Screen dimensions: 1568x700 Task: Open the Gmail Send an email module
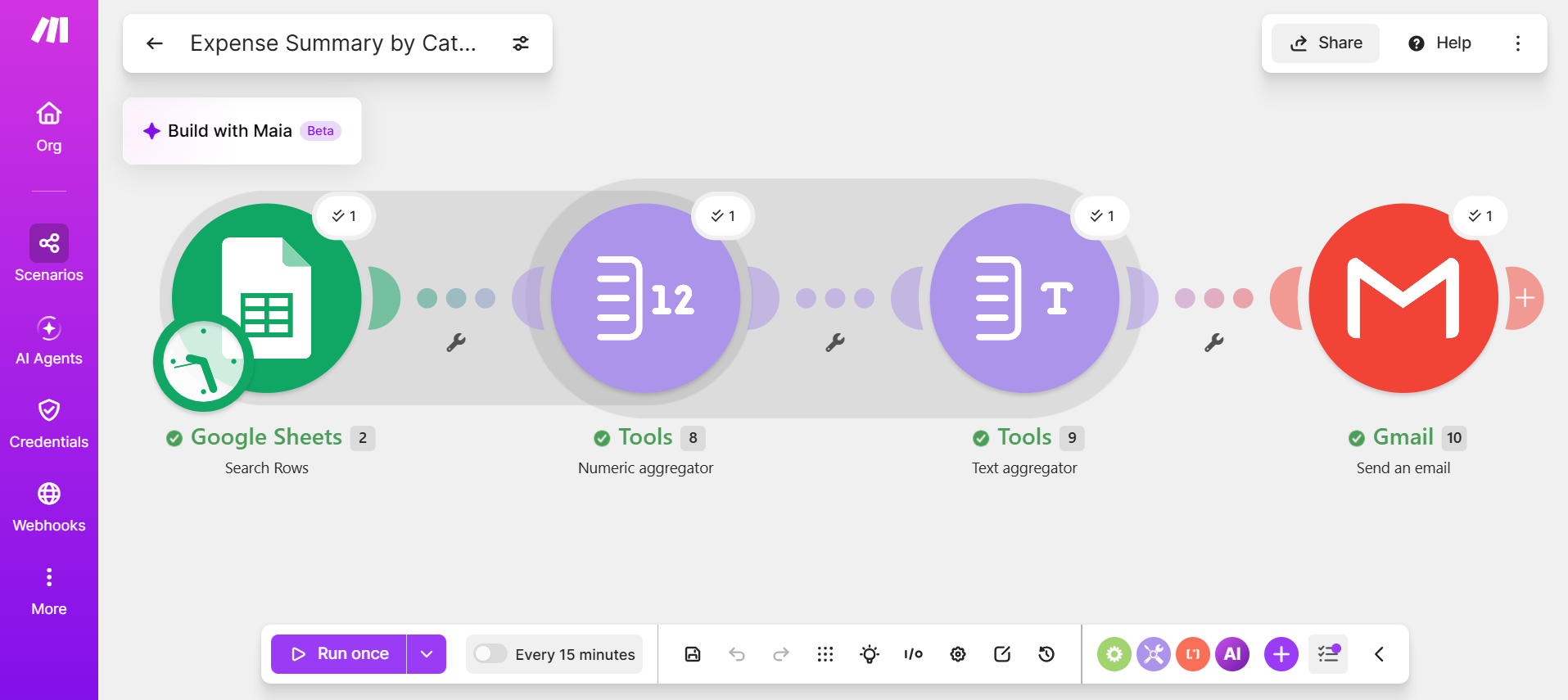pyautogui.click(x=1403, y=298)
